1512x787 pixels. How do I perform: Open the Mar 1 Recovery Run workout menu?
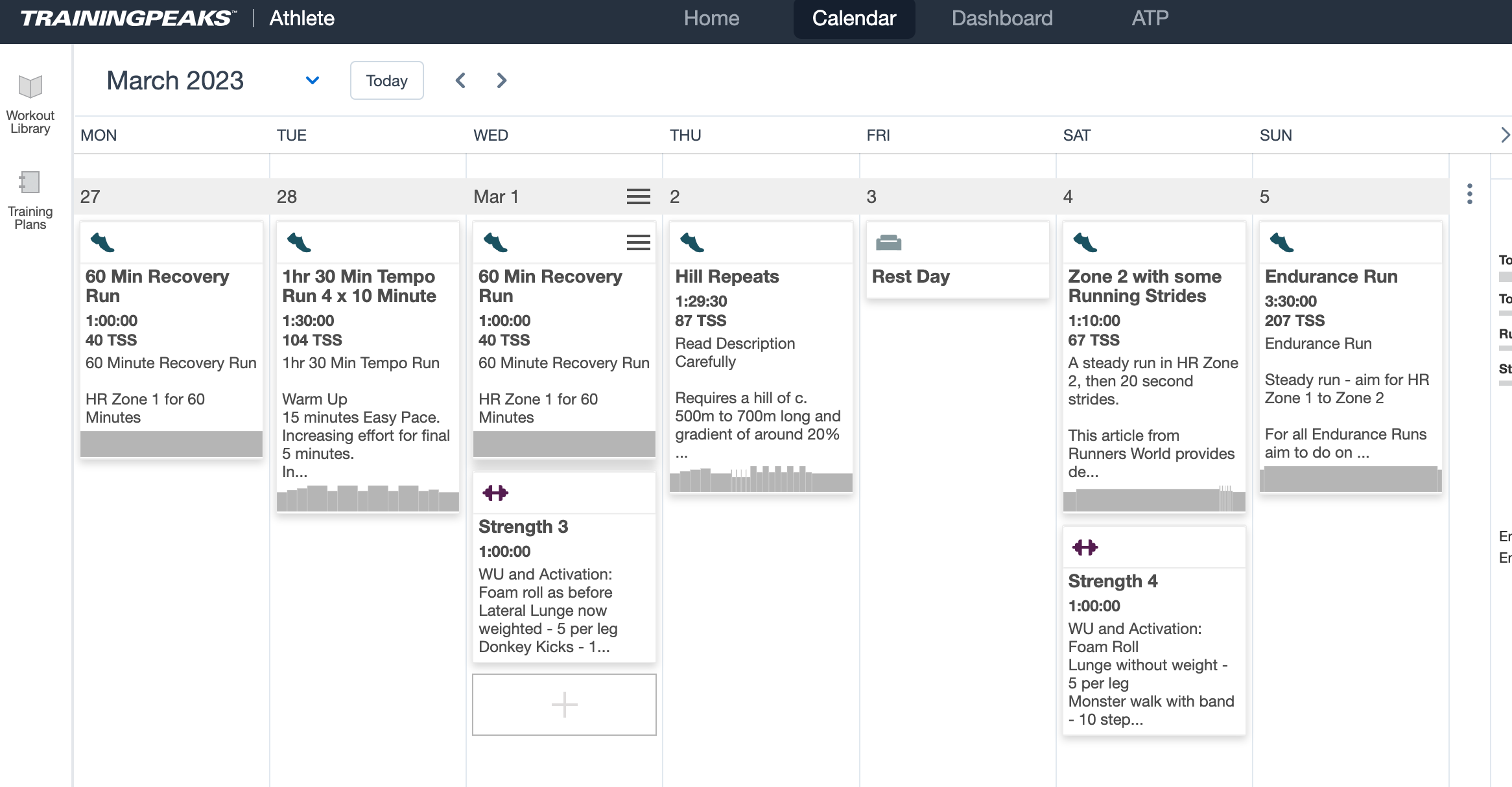point(638,242)
